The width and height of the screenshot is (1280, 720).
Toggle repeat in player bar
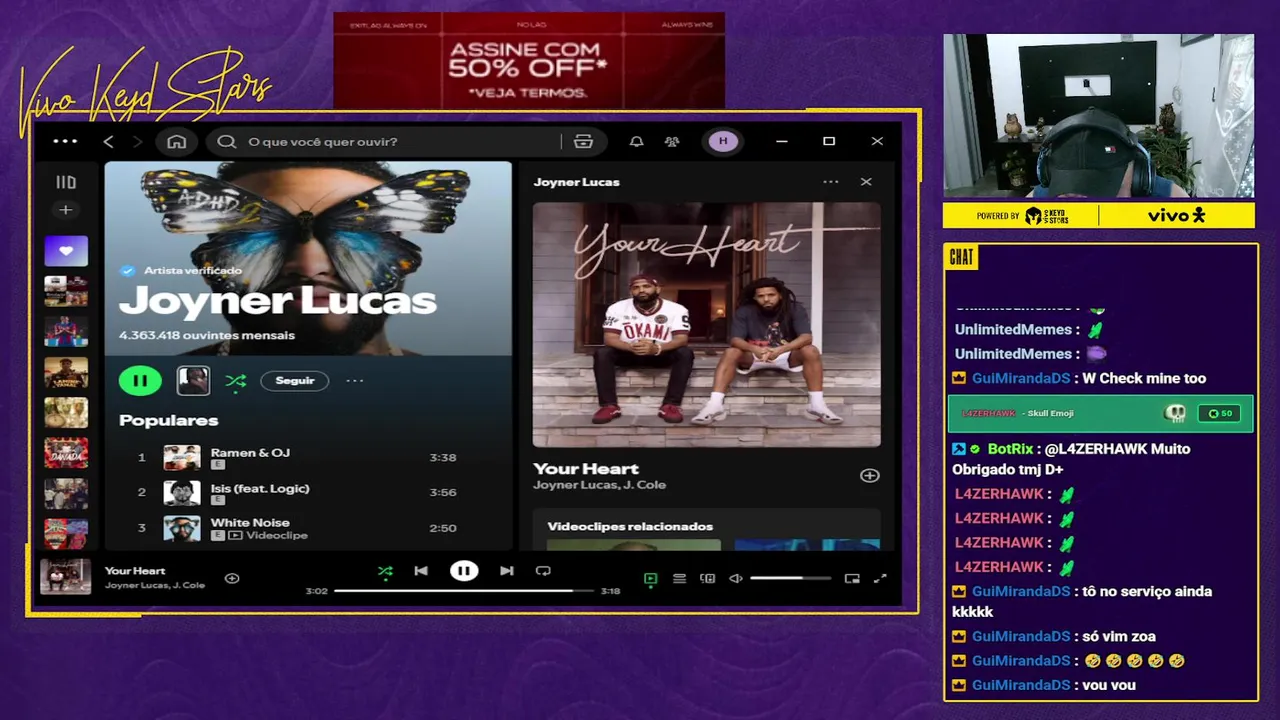coord(543,571)
